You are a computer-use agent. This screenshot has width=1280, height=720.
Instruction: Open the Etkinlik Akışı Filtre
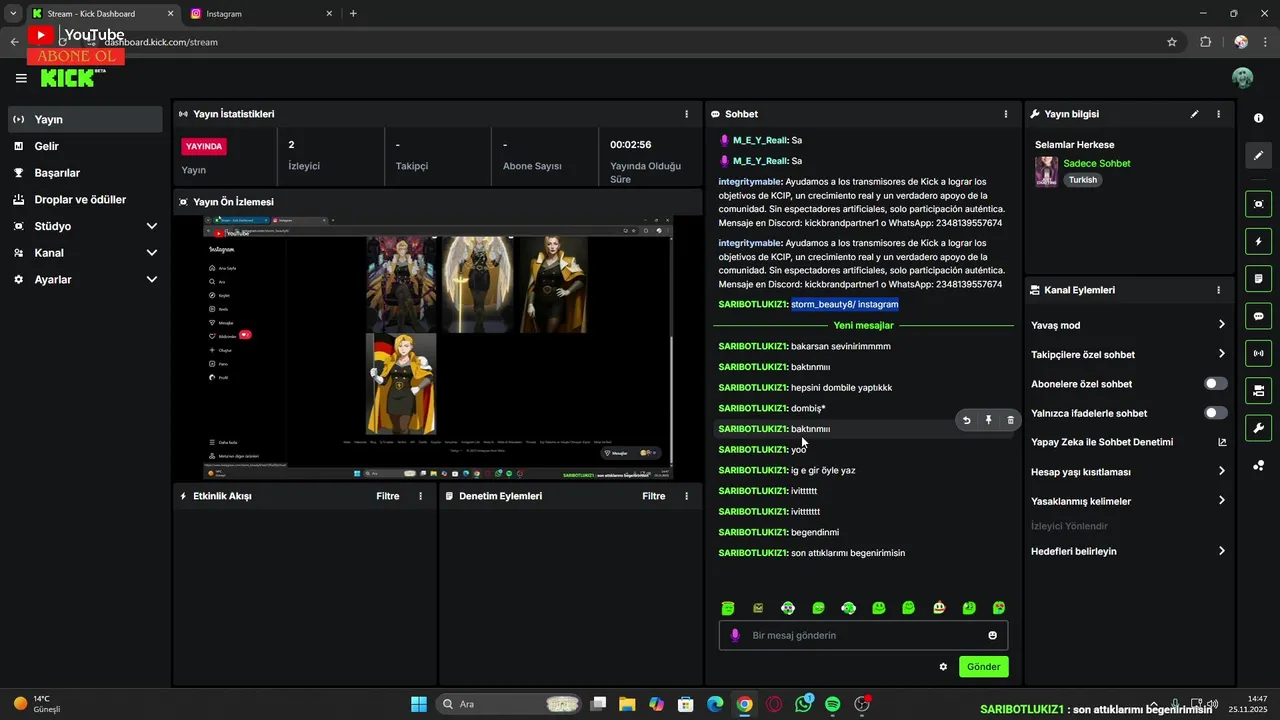pos(387,496)
